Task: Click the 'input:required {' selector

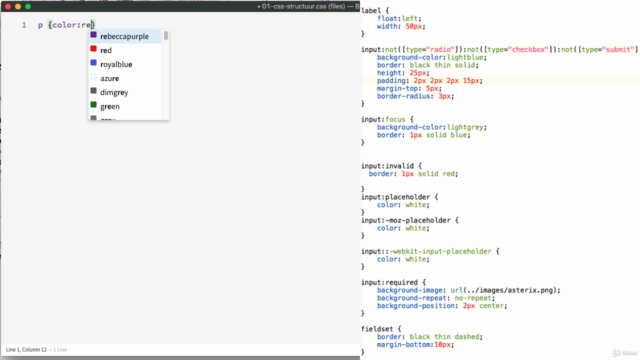Action: (393, 282)
